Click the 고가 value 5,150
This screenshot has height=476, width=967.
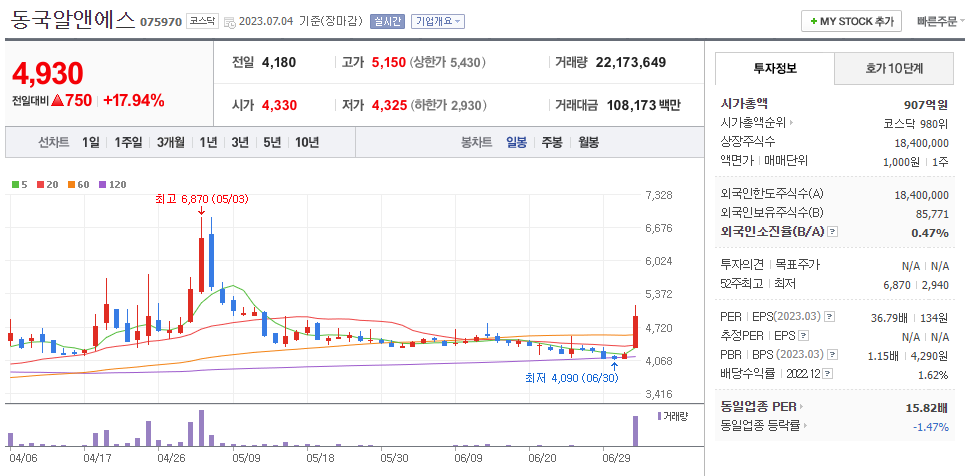[389, 62]
